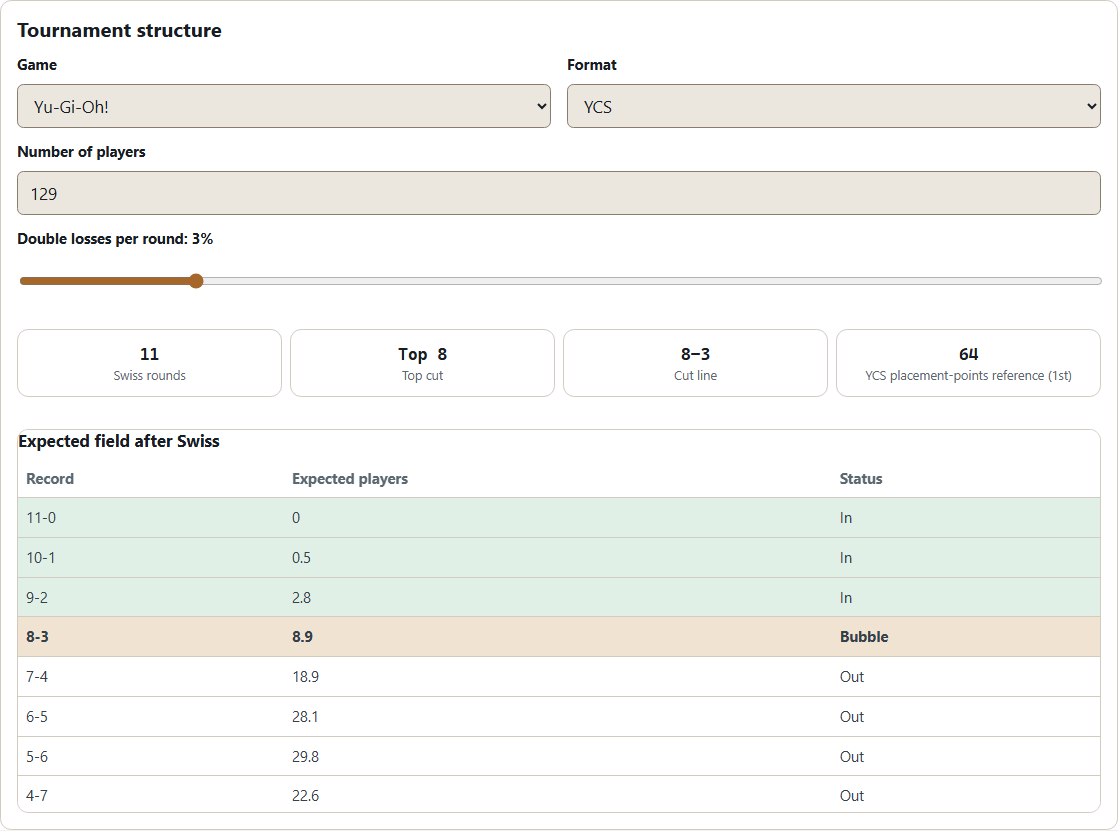Click the expected players value 2.8
The image size is (1118, 831).
[x=302, y=598]
